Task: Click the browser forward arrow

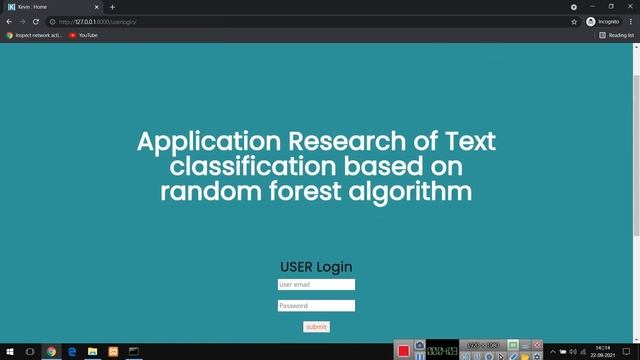Action: (x=22, y=22)
